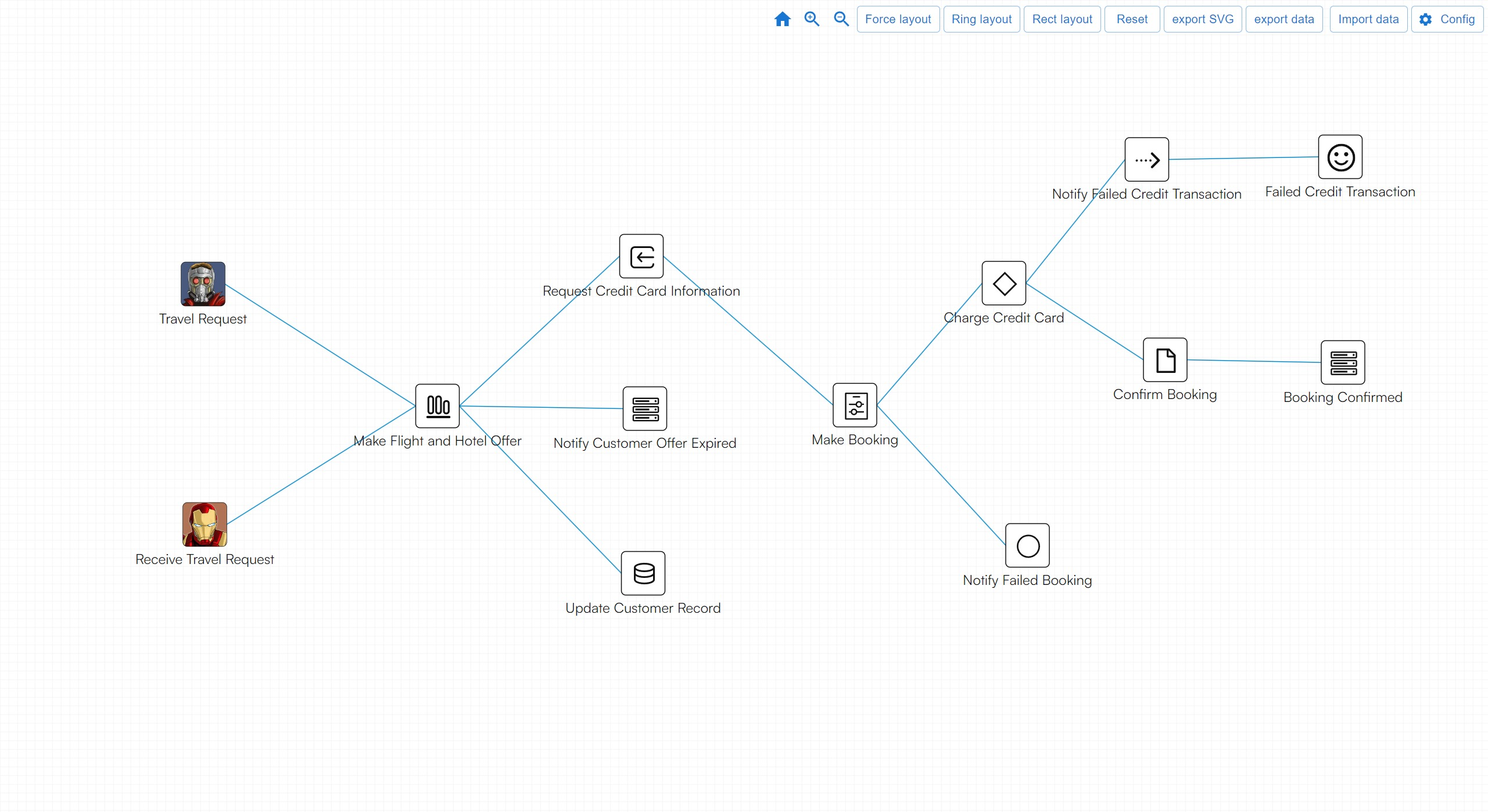This screenshot has height=812, width=1488.
Task: Click the Update Customer Record database icon
Action: [x=643, y=573]
